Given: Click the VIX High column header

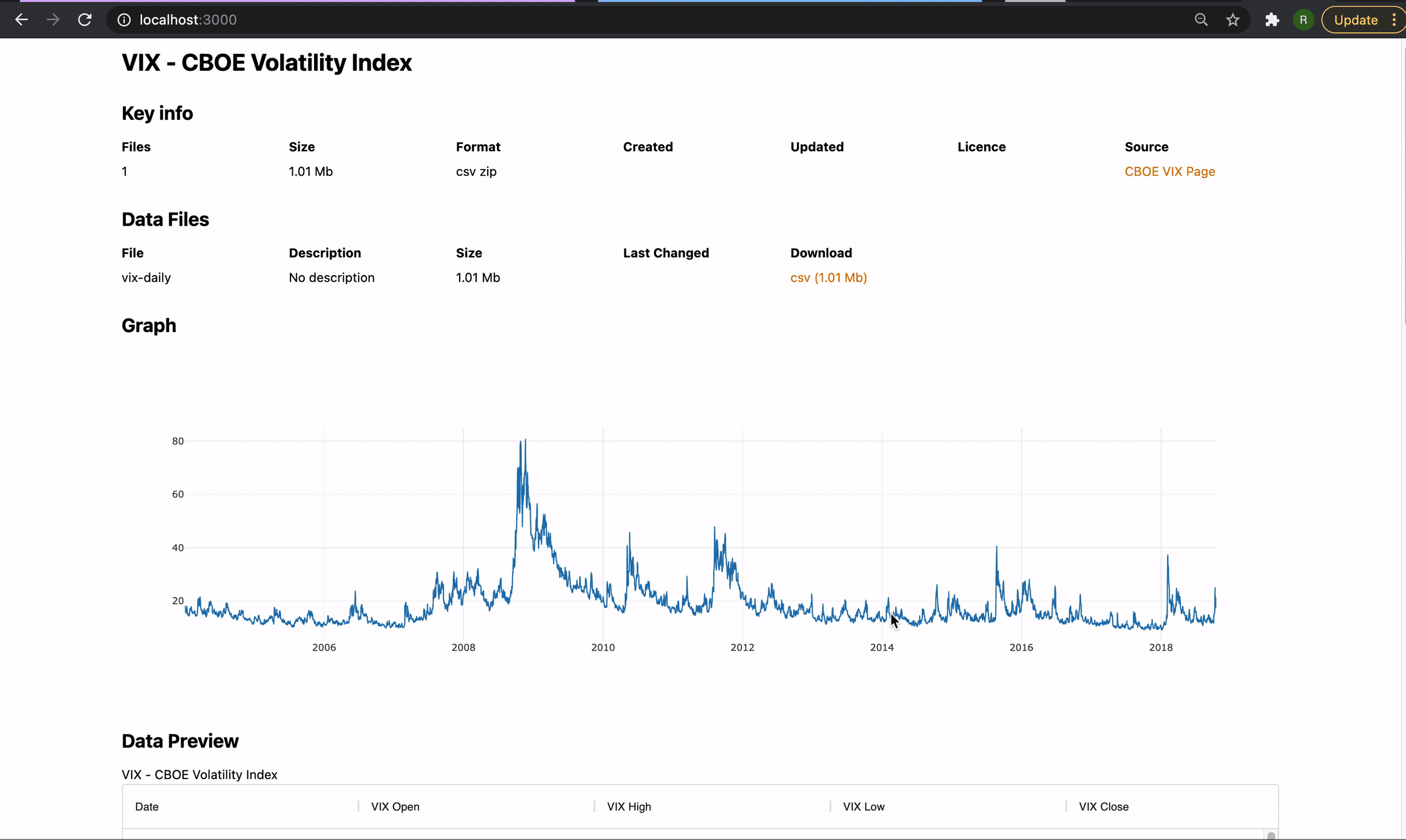Looking at the screenshot, I should (x=628, y=807).
